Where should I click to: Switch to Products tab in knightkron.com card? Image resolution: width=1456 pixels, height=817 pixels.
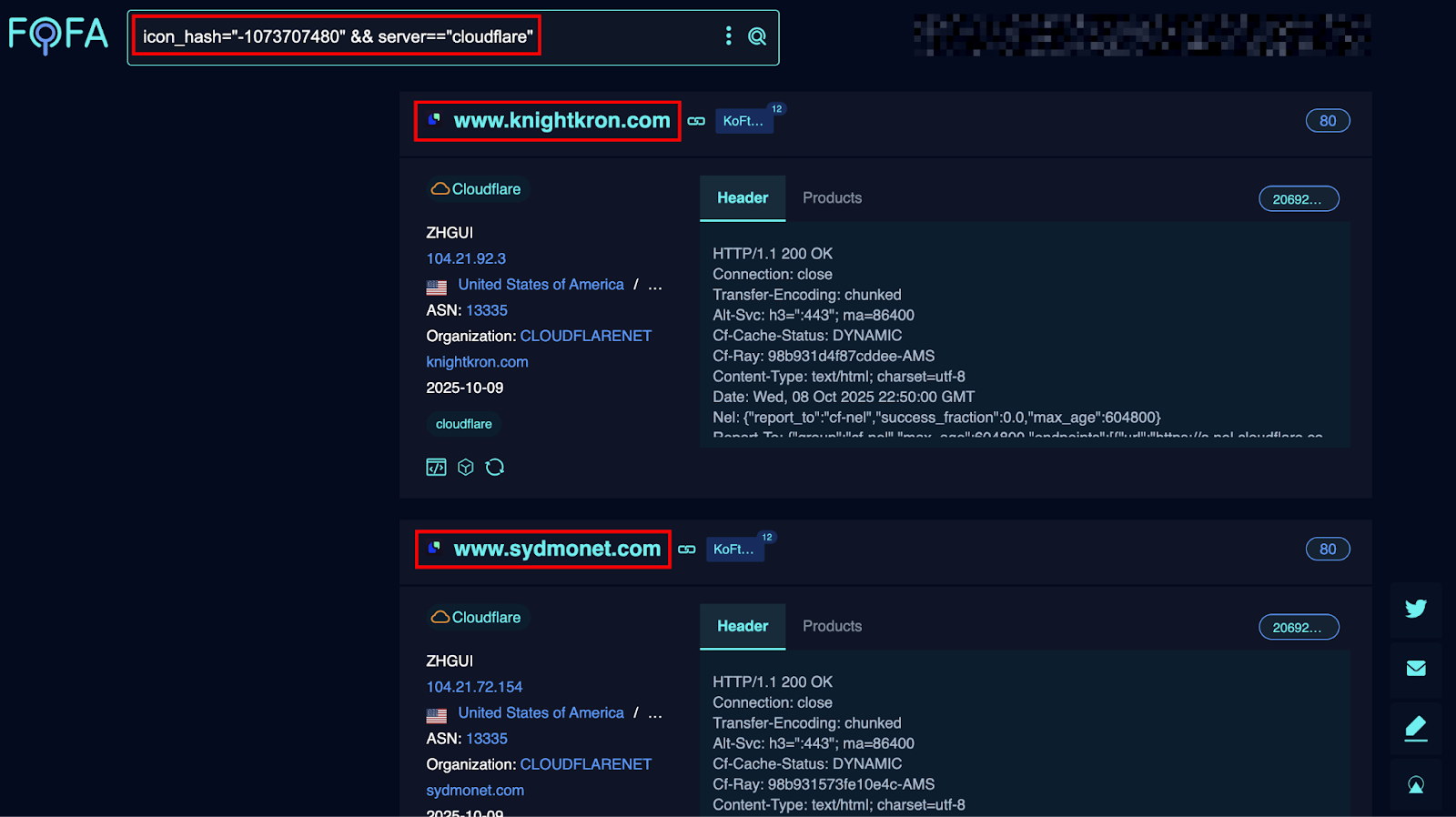832,198
